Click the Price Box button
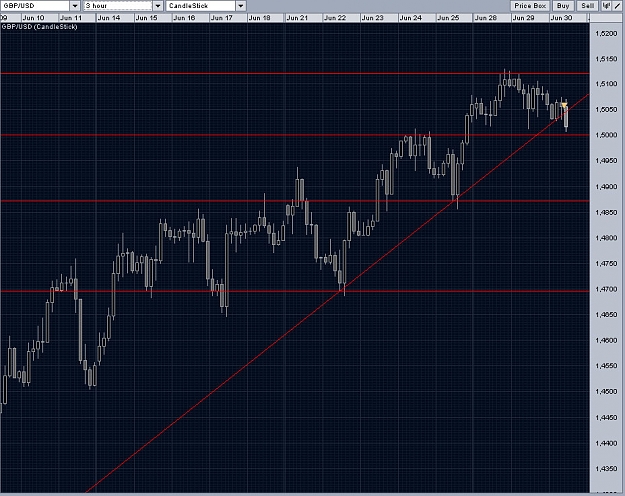 pos(530,6)
